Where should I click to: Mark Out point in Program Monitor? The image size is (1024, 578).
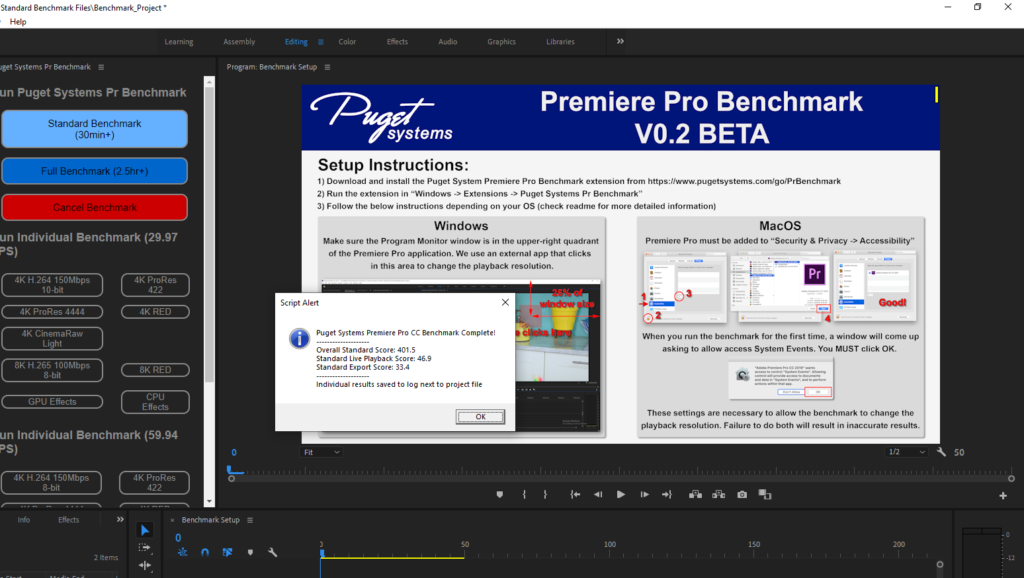[x=545, y=495]
